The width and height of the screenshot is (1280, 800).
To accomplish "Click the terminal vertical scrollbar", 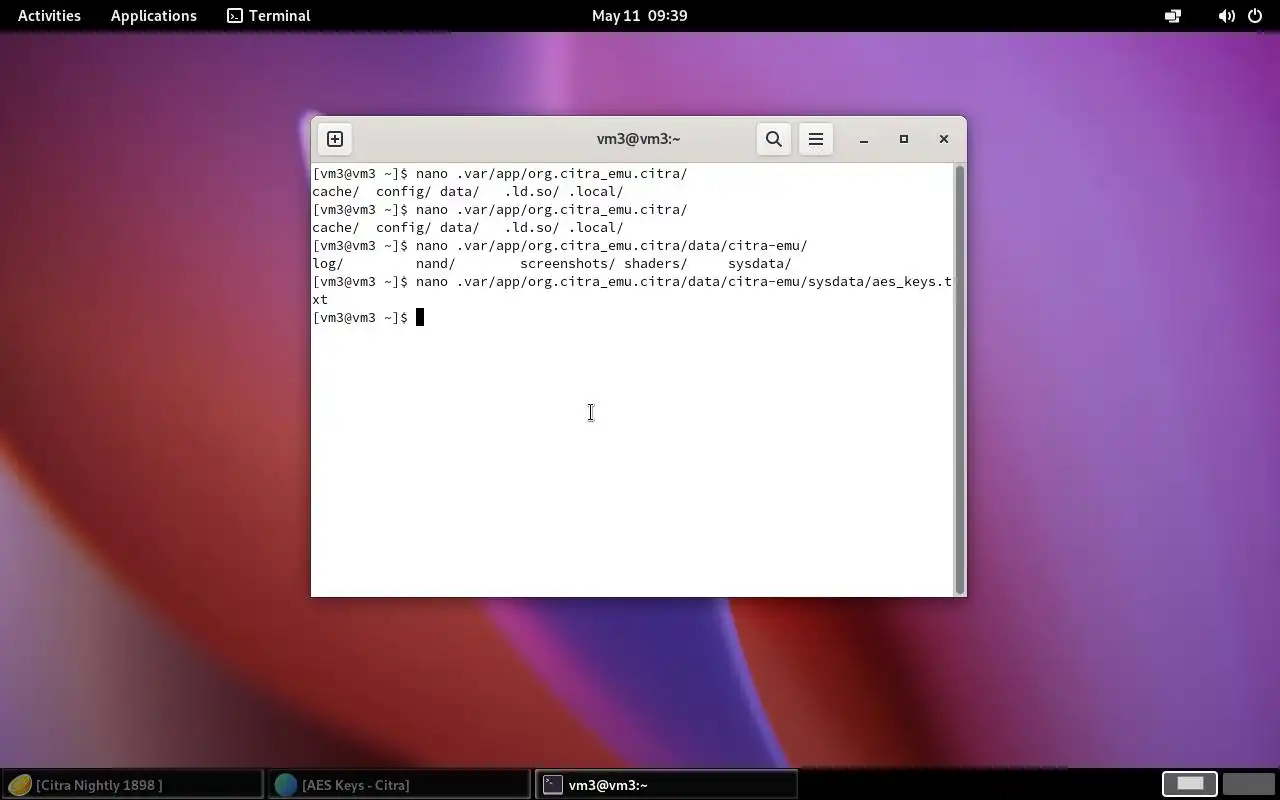I will coord(960,380).
